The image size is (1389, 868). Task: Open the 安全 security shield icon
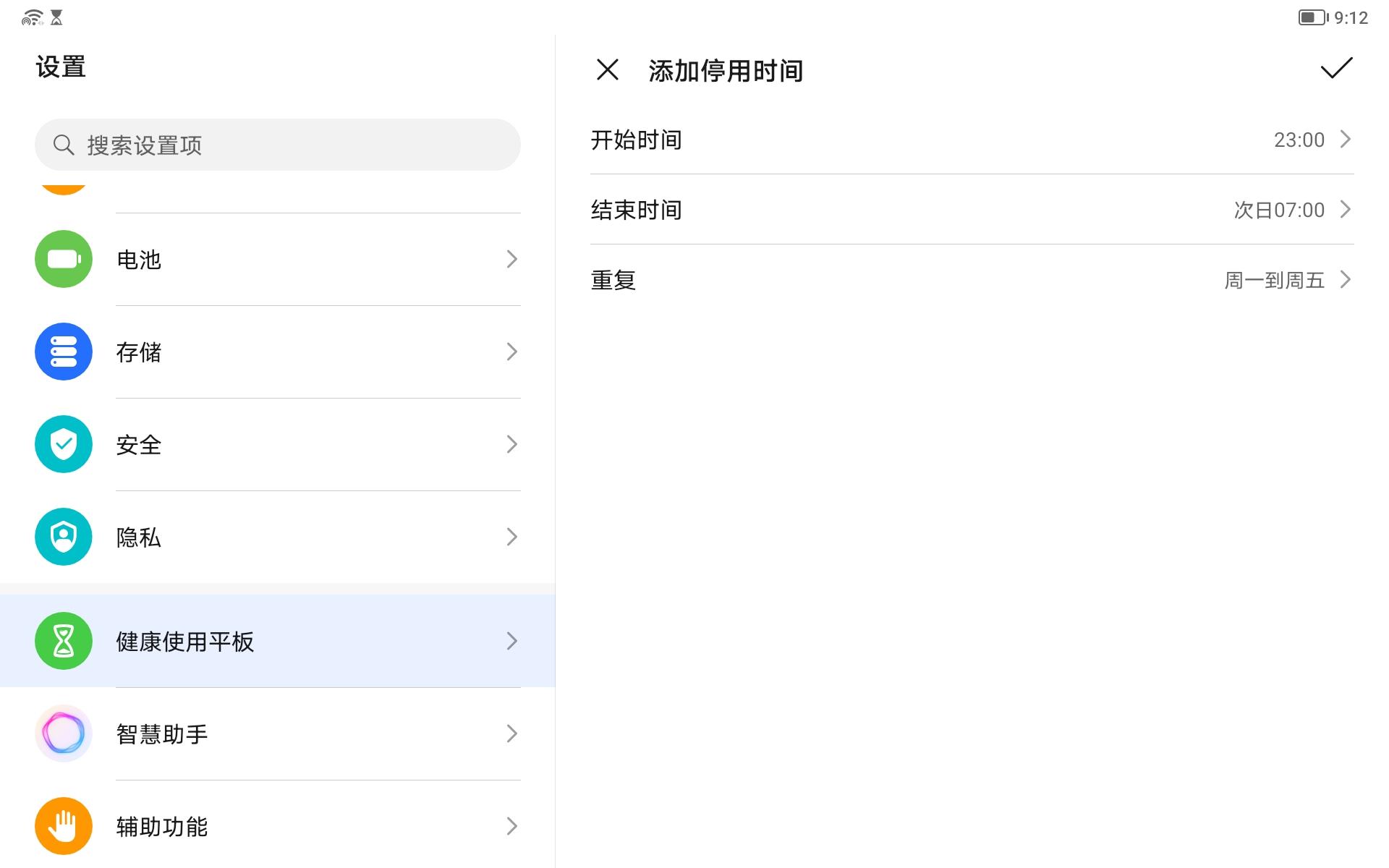pyautogui.click(x=63, y=444)
